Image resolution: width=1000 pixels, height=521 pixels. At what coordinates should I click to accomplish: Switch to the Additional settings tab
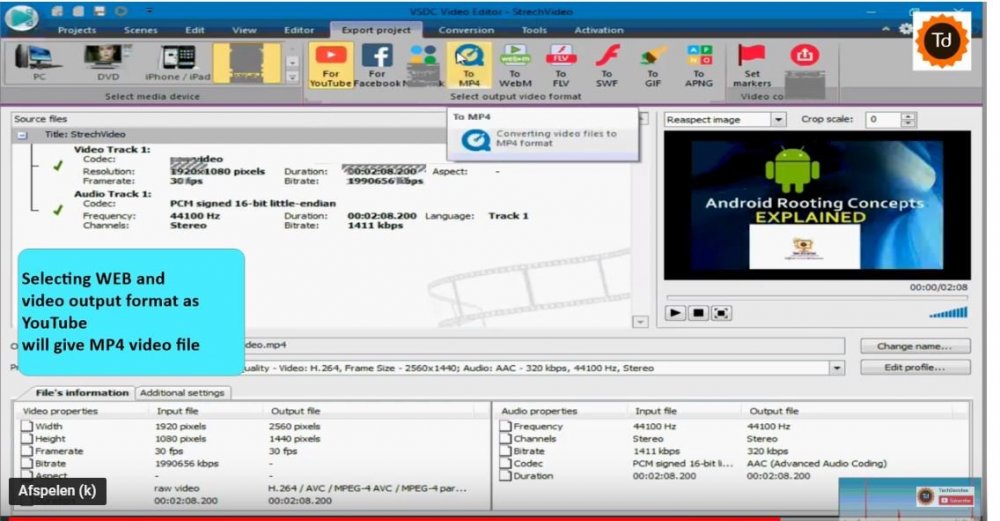pos(182,393)
